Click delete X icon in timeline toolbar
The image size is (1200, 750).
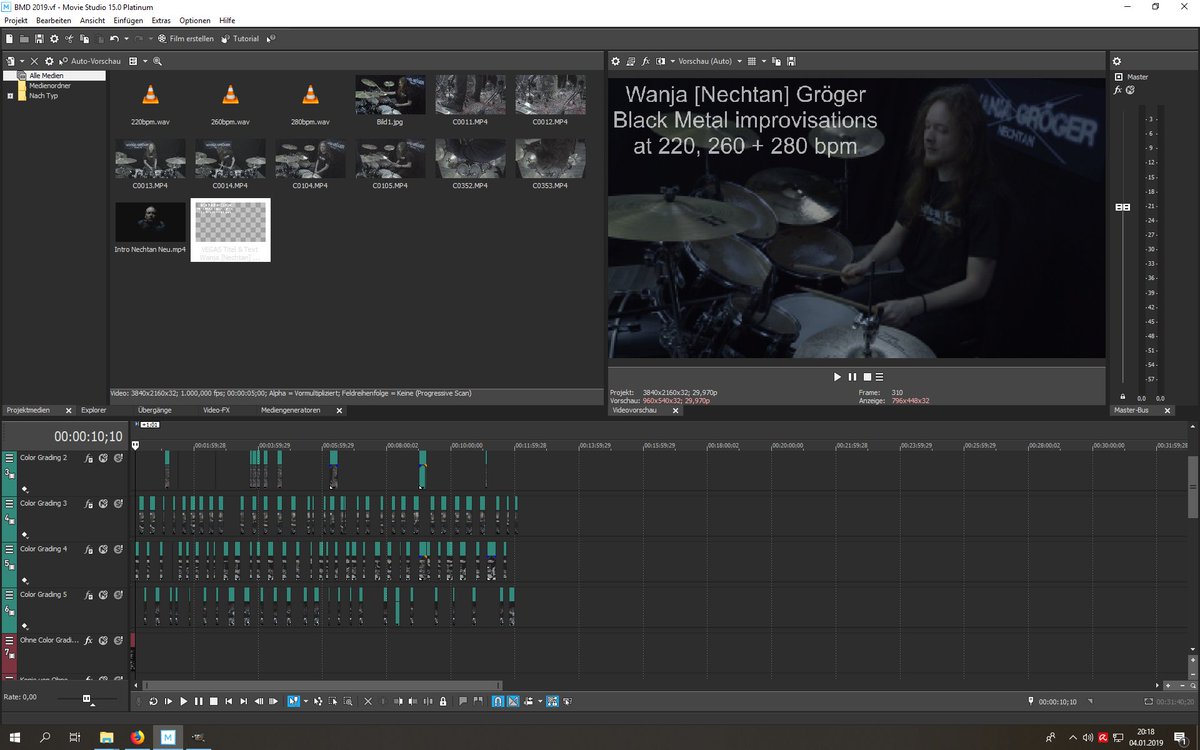point(368,701)
